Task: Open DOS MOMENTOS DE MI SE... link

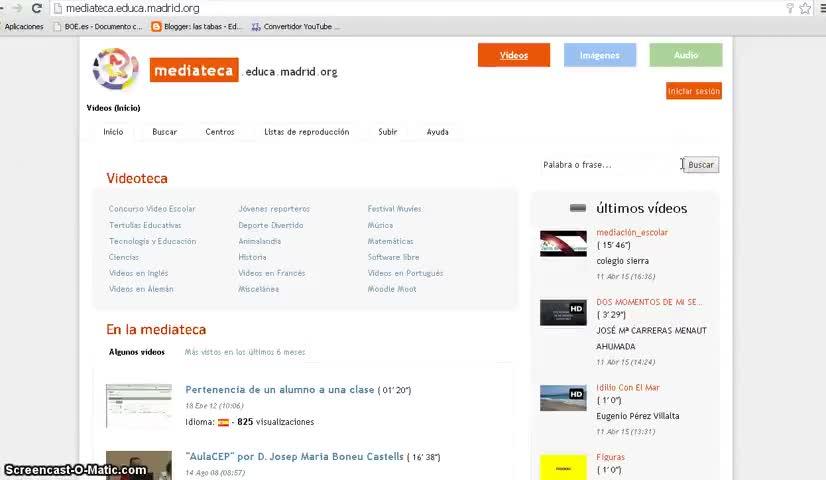Action: tap(649, 302)
